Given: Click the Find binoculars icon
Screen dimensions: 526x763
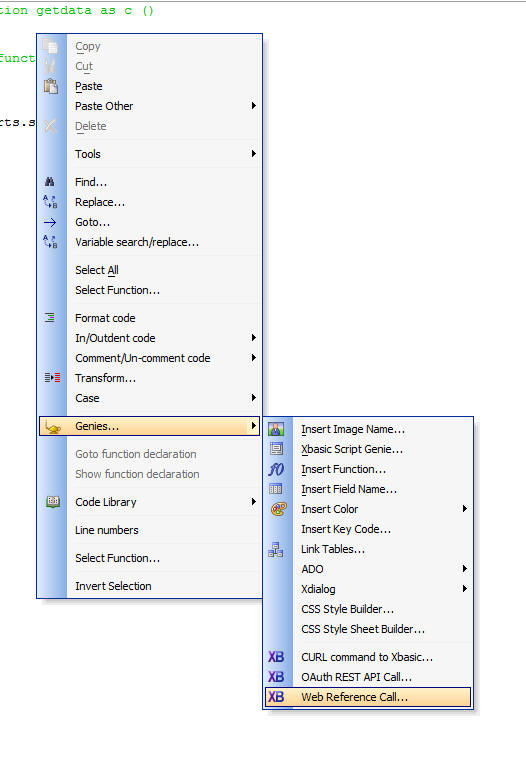Looking at the screenshot, I should [50, 182].
